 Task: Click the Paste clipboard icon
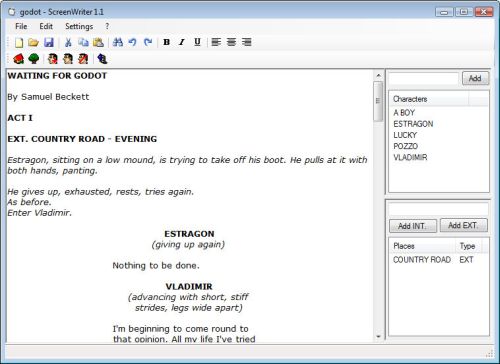click(x=98, y=42)
